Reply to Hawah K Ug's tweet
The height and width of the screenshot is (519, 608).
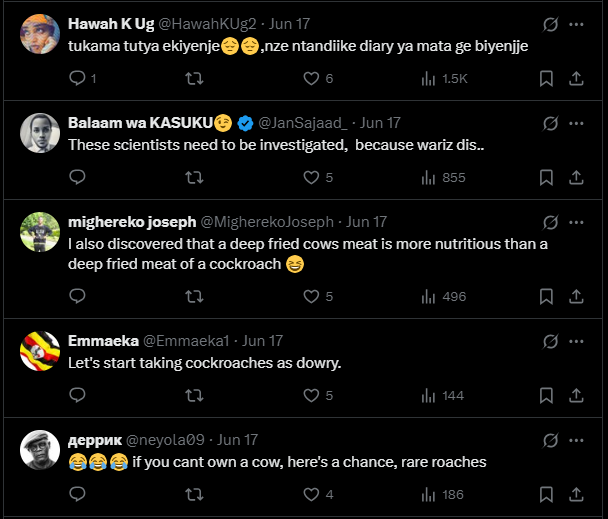(78, 78)
